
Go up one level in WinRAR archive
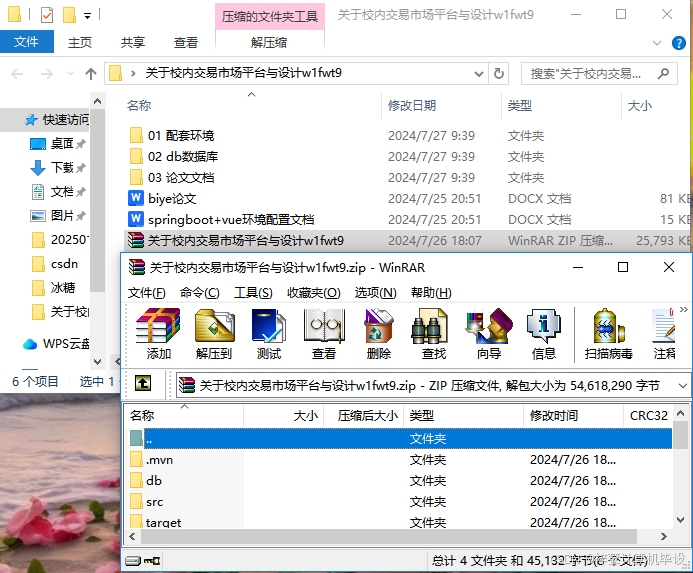[x=143, y=383]
